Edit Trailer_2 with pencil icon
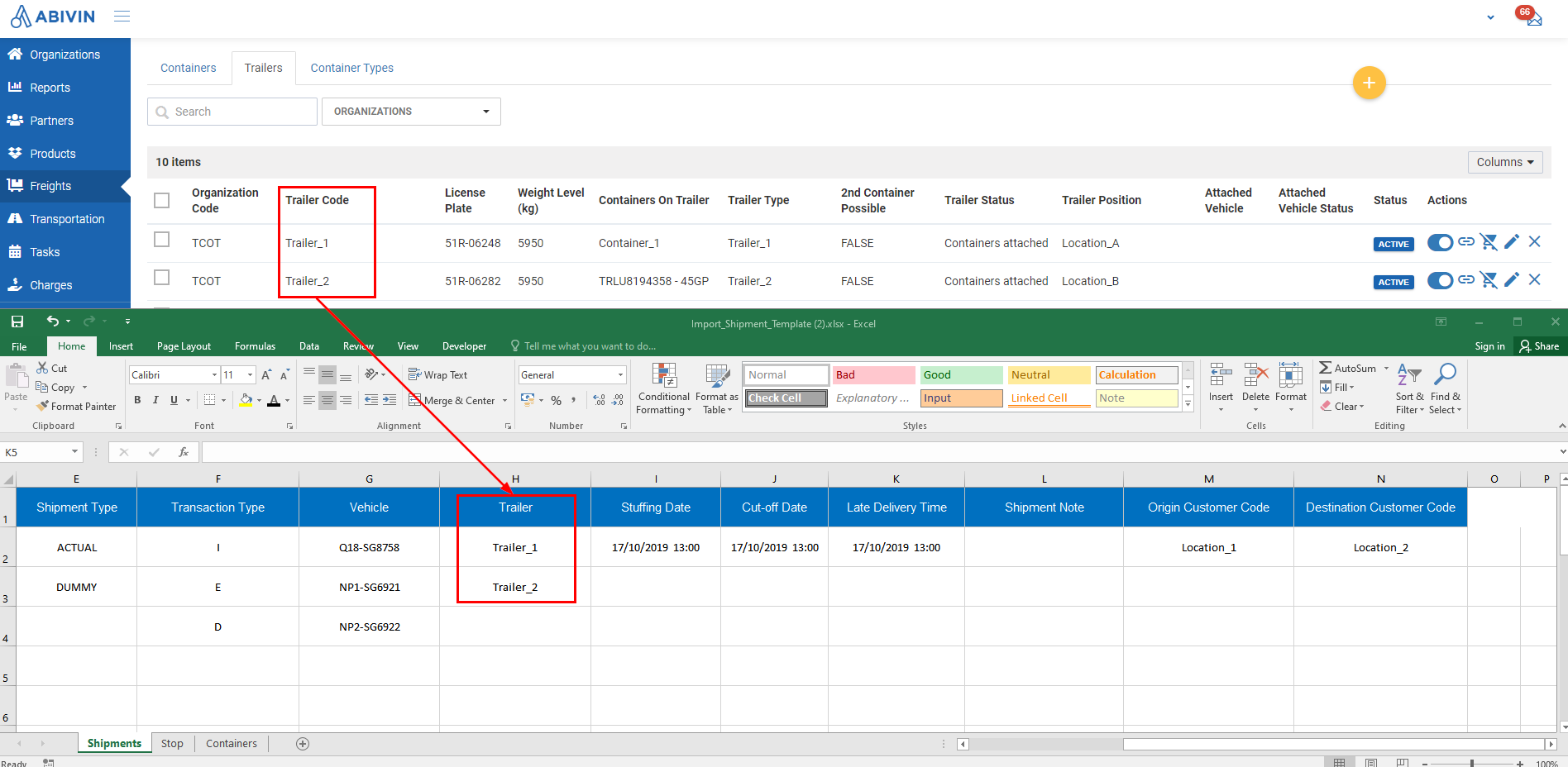This screenshot has width=1568, height=767. [1512, 279]
